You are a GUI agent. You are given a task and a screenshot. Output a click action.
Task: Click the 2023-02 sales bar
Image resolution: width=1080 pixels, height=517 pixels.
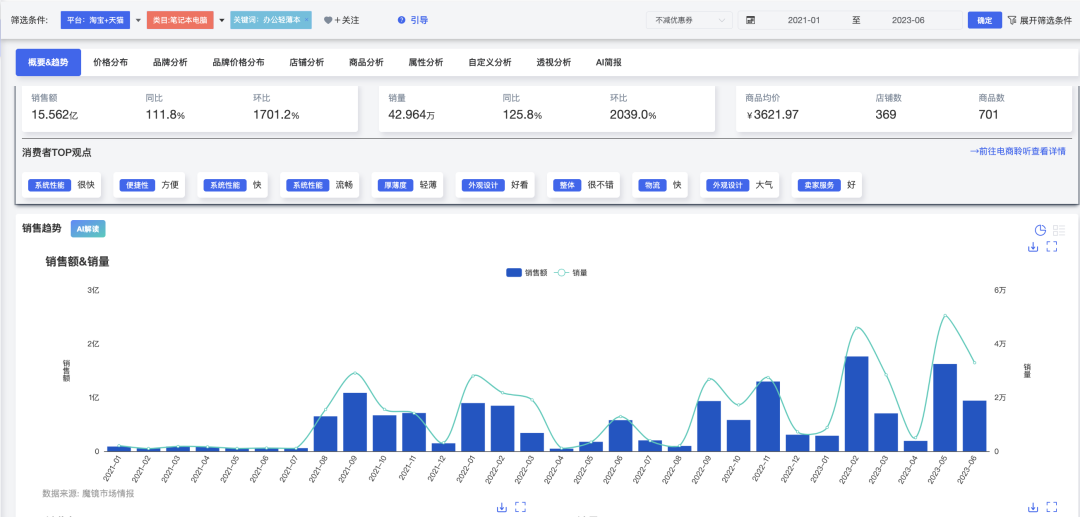tap(856, 404)
